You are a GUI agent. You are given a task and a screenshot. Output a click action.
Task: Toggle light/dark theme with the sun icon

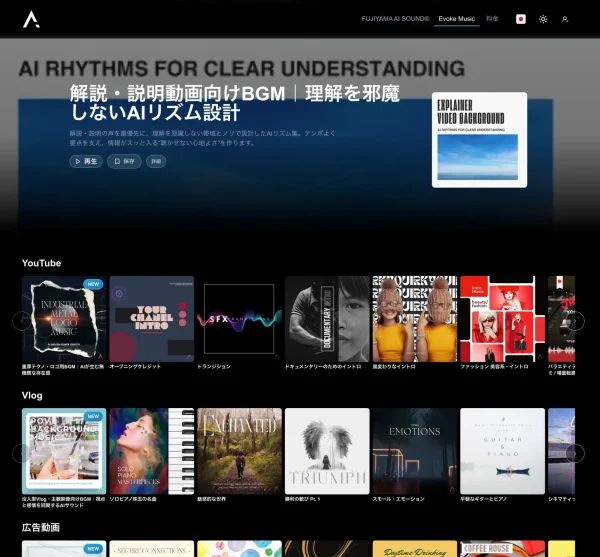click(543, 19)
